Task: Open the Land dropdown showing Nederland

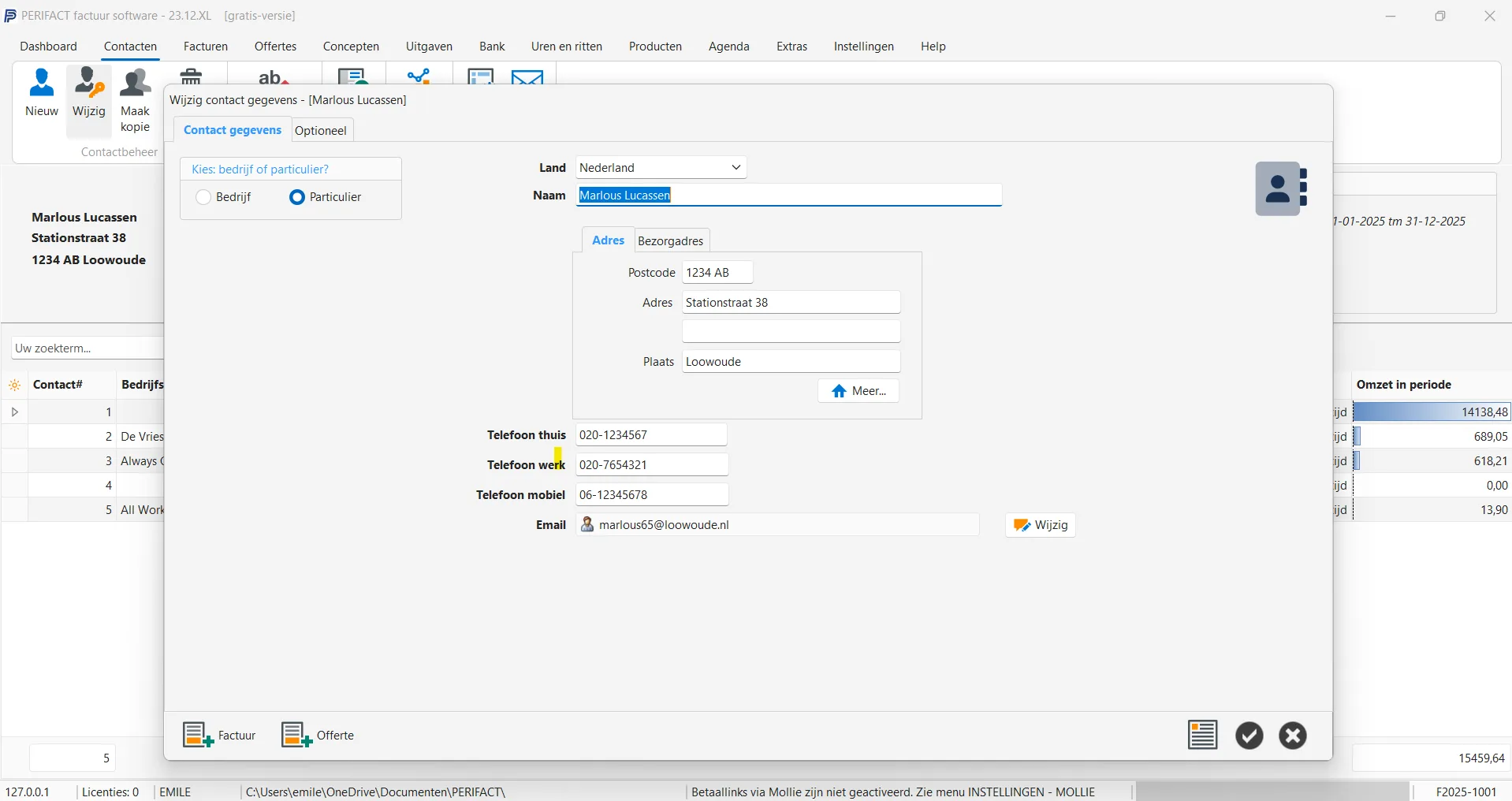Action: click(661, 167)
